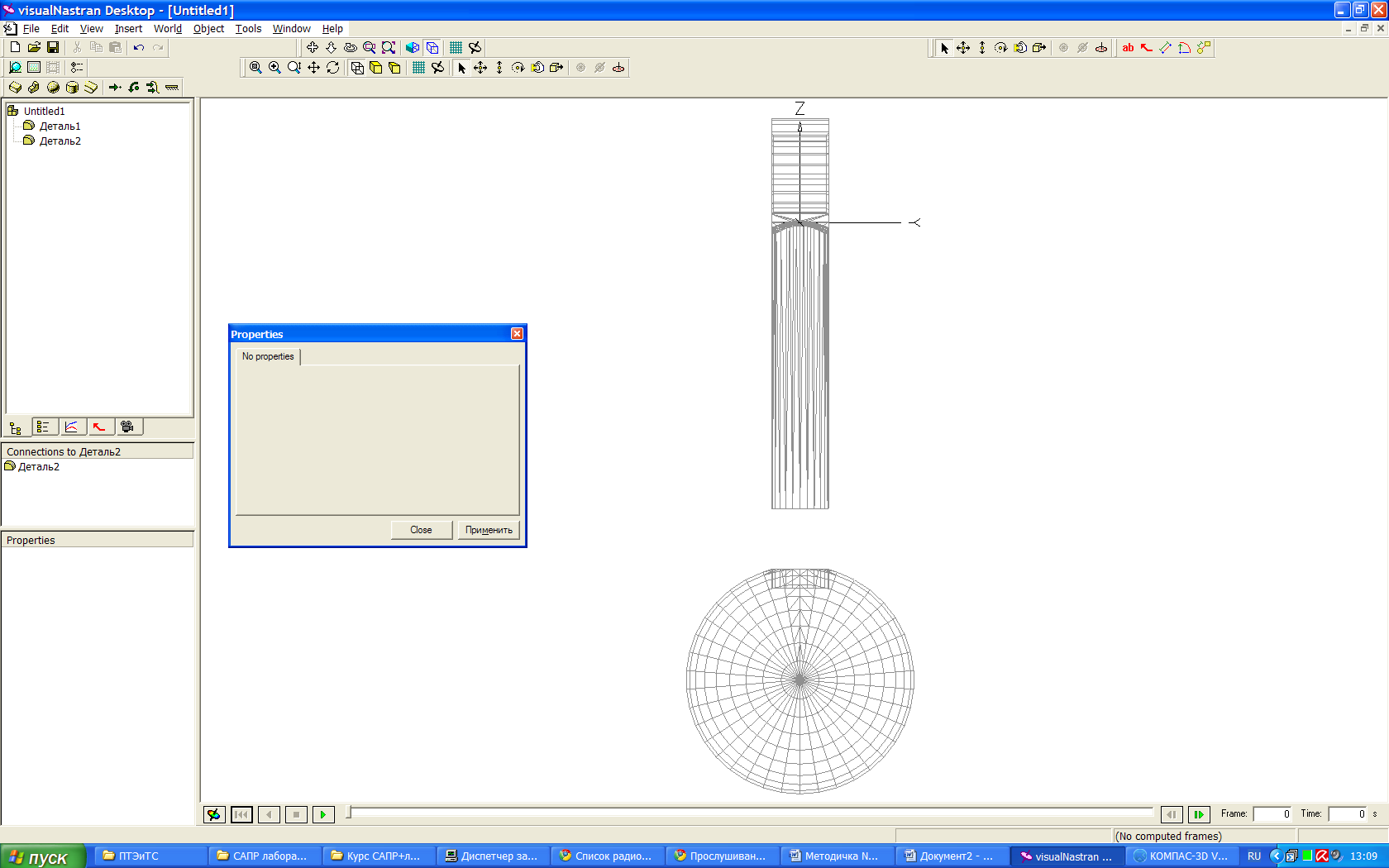This screenshot has width=1389, height=868.
Task: Click the constraint arrow icon in the bottom-left toolbar
Action: (x=115, y=88)
